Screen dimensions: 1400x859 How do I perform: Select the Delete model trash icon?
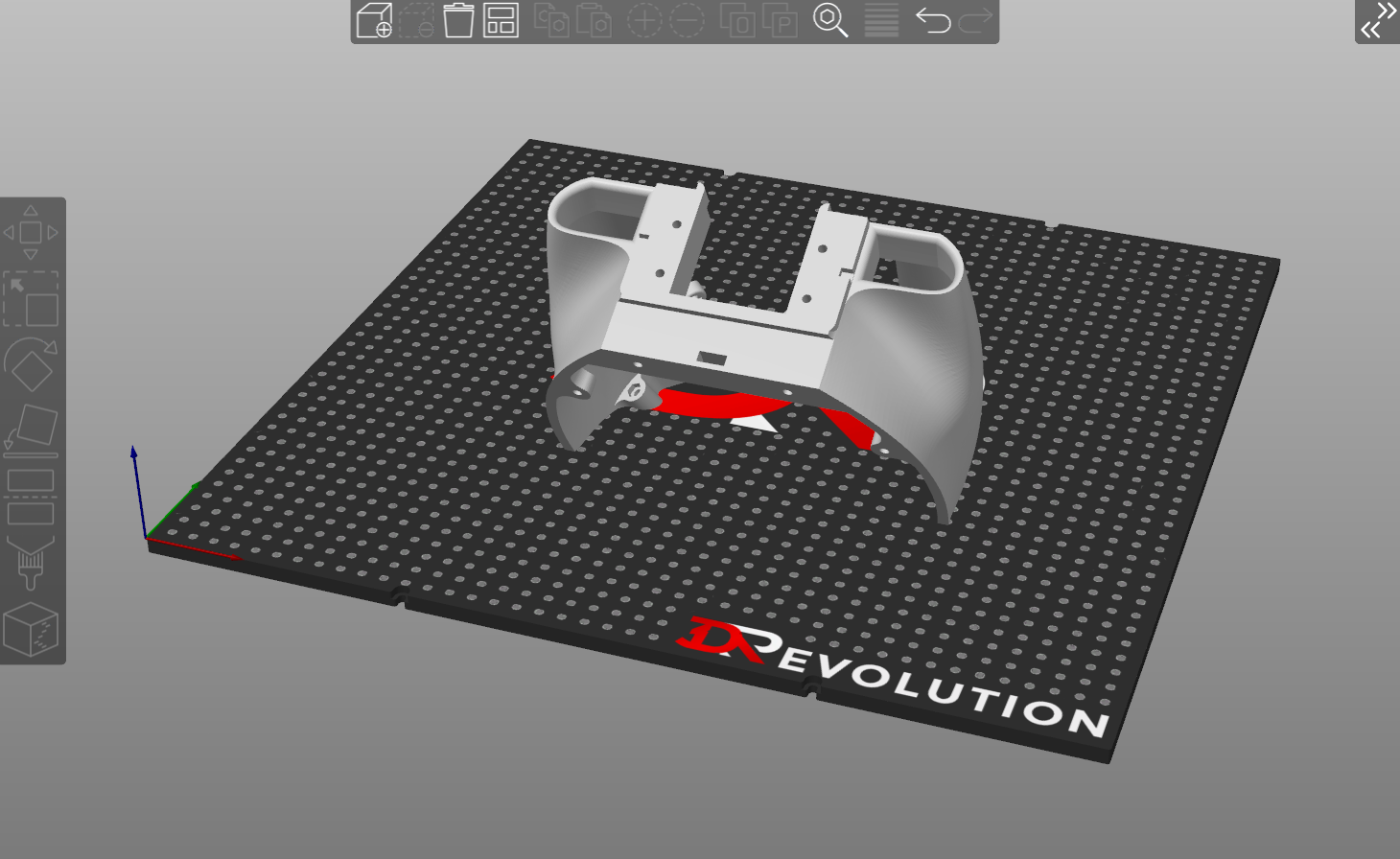[x=457, y=21]
